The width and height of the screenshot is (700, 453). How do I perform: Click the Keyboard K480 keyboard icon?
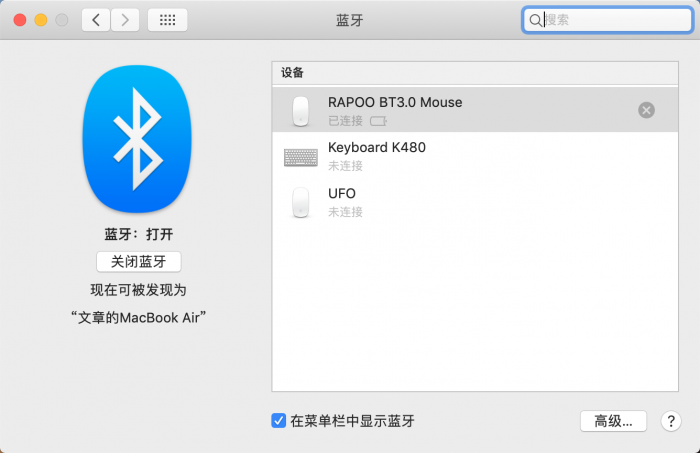tap(300, 157)
